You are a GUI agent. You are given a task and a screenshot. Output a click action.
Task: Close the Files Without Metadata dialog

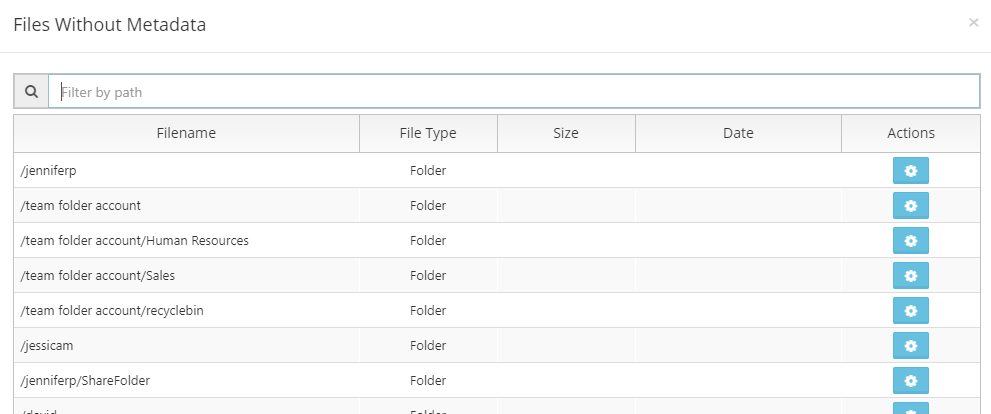pos(973,23)
